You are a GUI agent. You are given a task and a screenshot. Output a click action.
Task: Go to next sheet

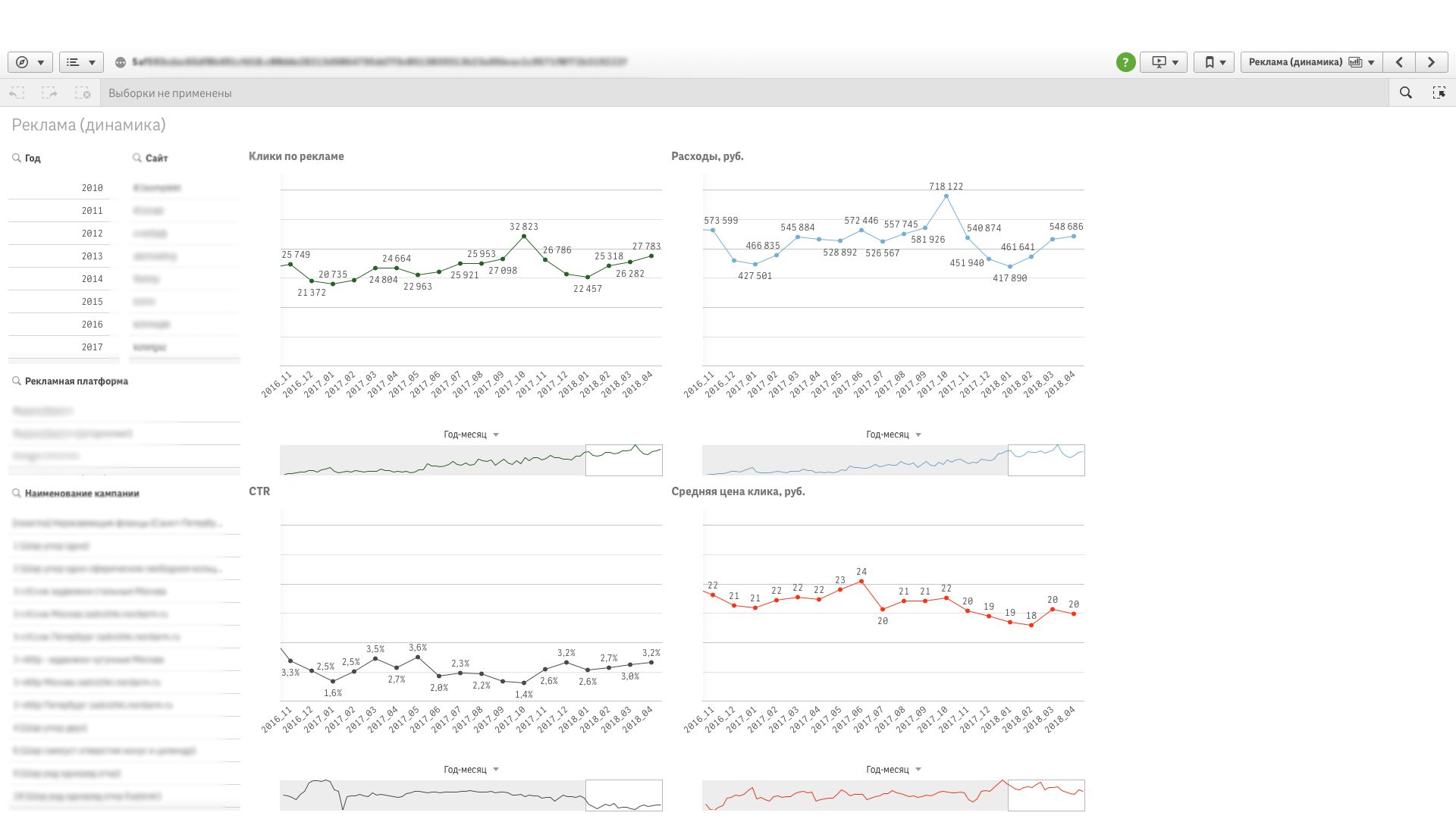tap(1432, 62)
